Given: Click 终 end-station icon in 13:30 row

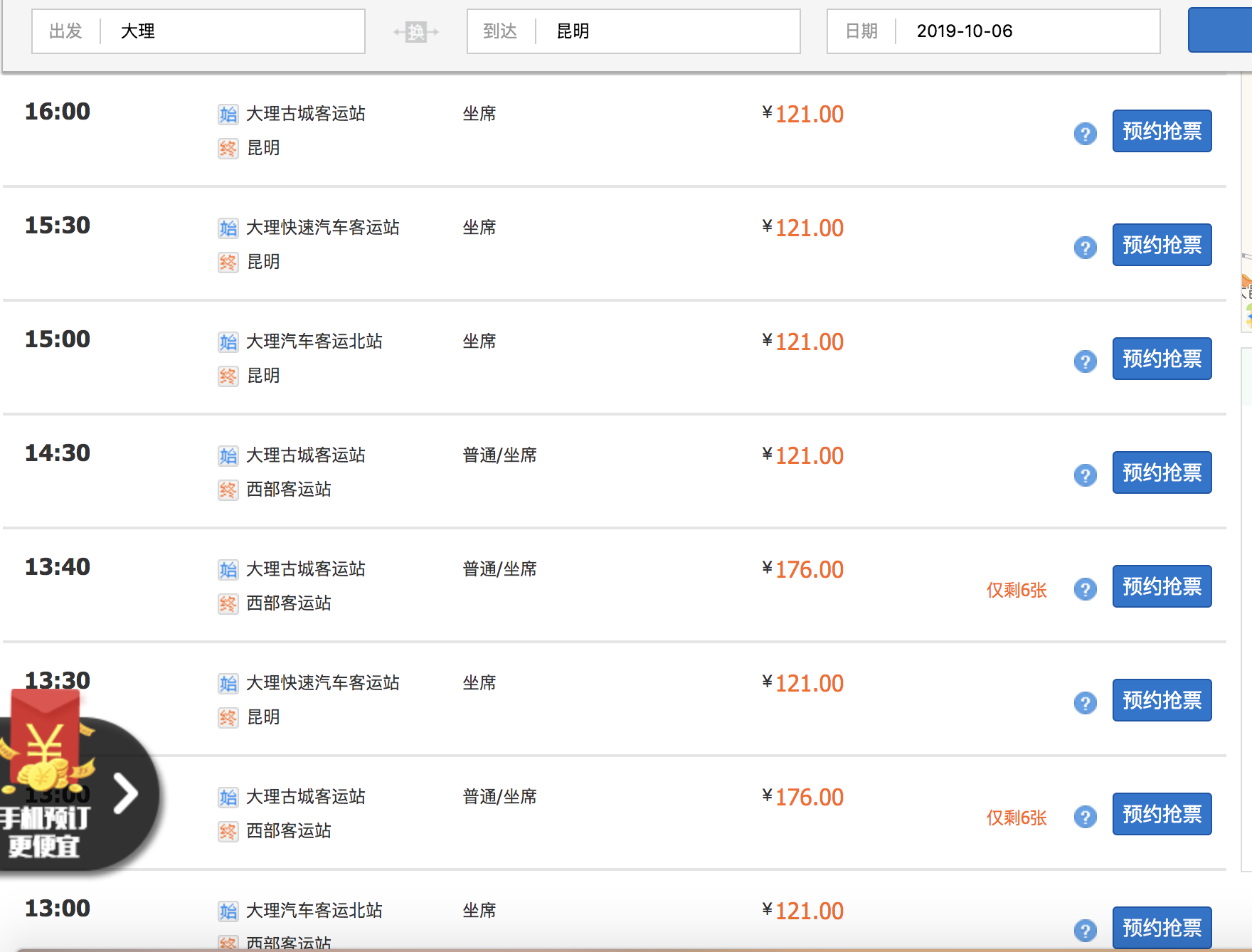Looking at the screenshot, I should 228,717.
